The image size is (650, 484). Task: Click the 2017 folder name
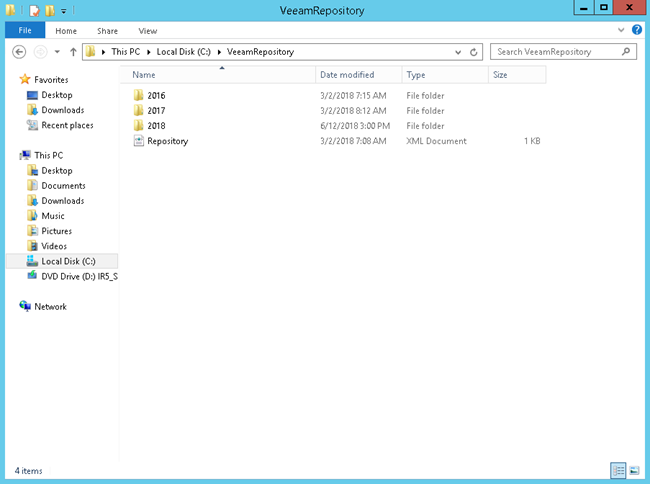(x=156, y=111)
